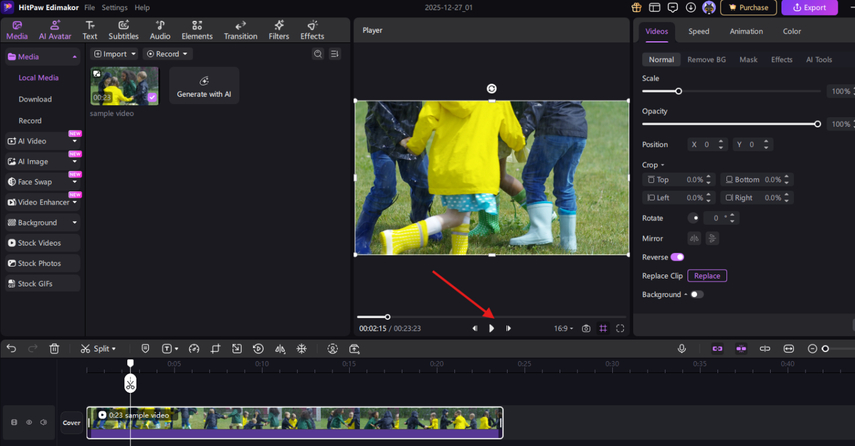Click the media search icon
The image size is (855, 446).
tap(318, 54)
